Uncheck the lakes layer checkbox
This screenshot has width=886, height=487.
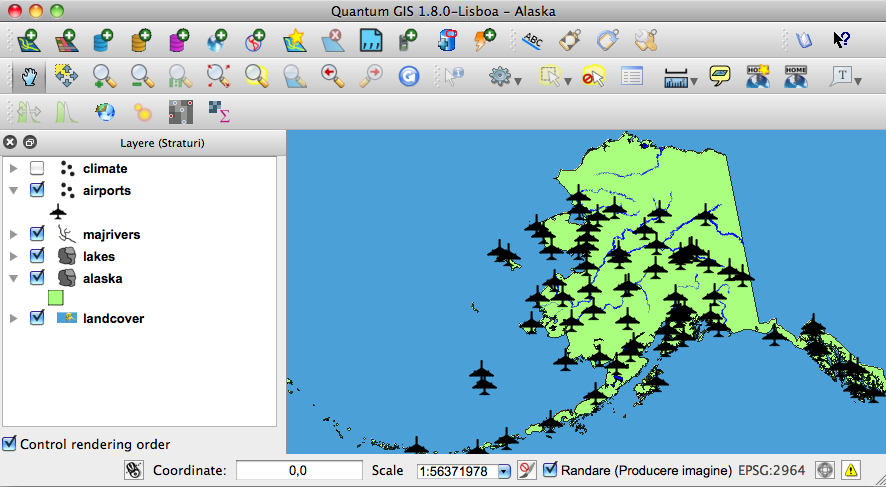point(37,256)
